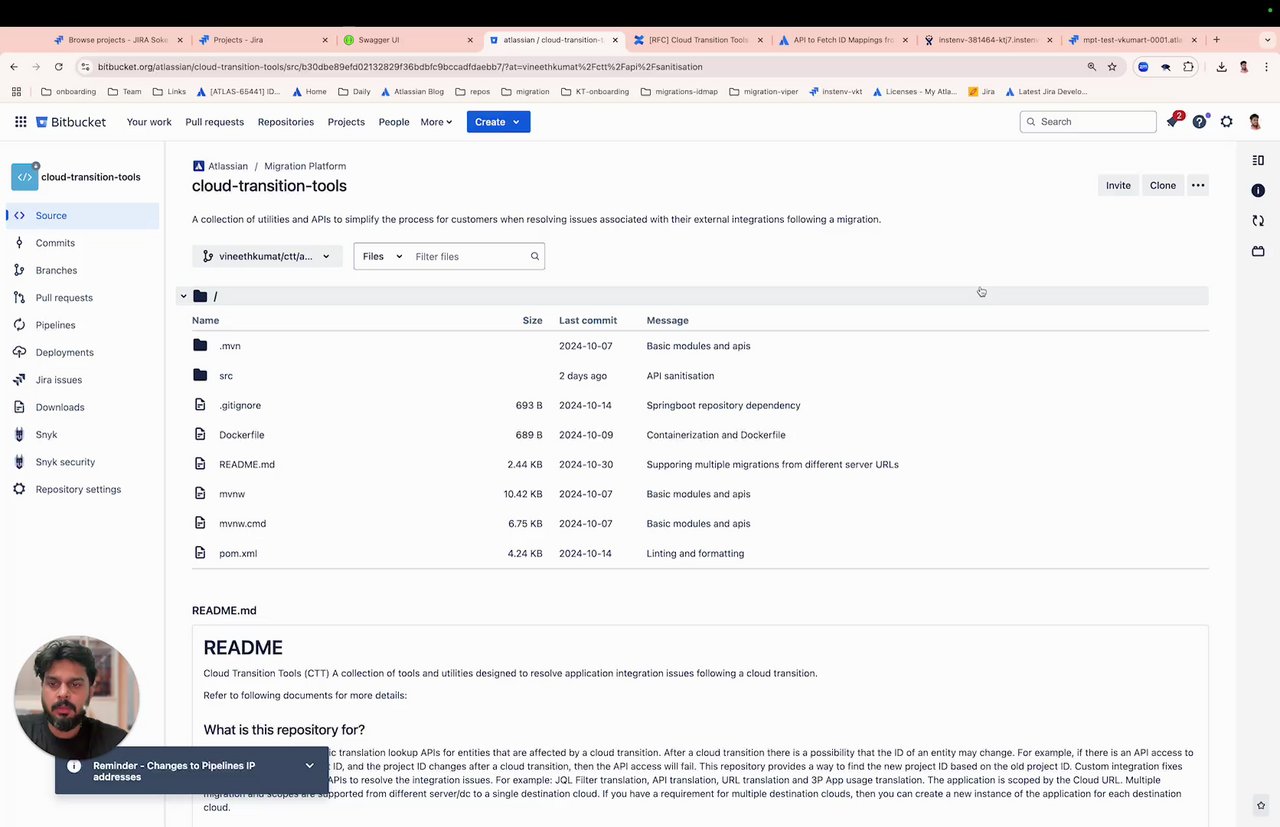Open a new browser tab with plus
1280x827 pixels.
tap(1216, 40)
